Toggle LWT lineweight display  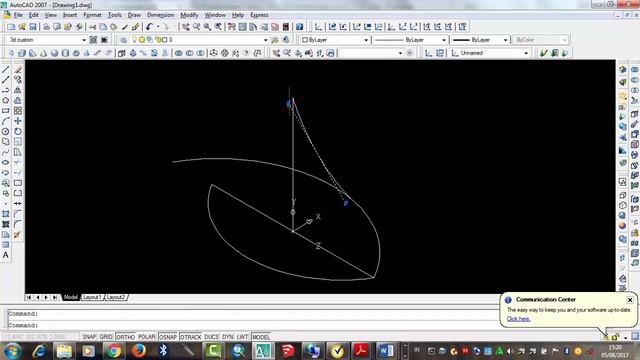pos(242,337)
